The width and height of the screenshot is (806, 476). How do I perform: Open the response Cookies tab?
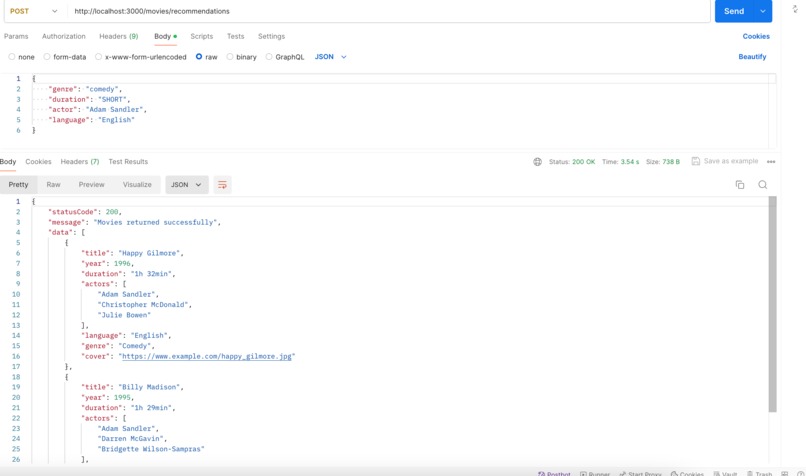click(39, 162)
